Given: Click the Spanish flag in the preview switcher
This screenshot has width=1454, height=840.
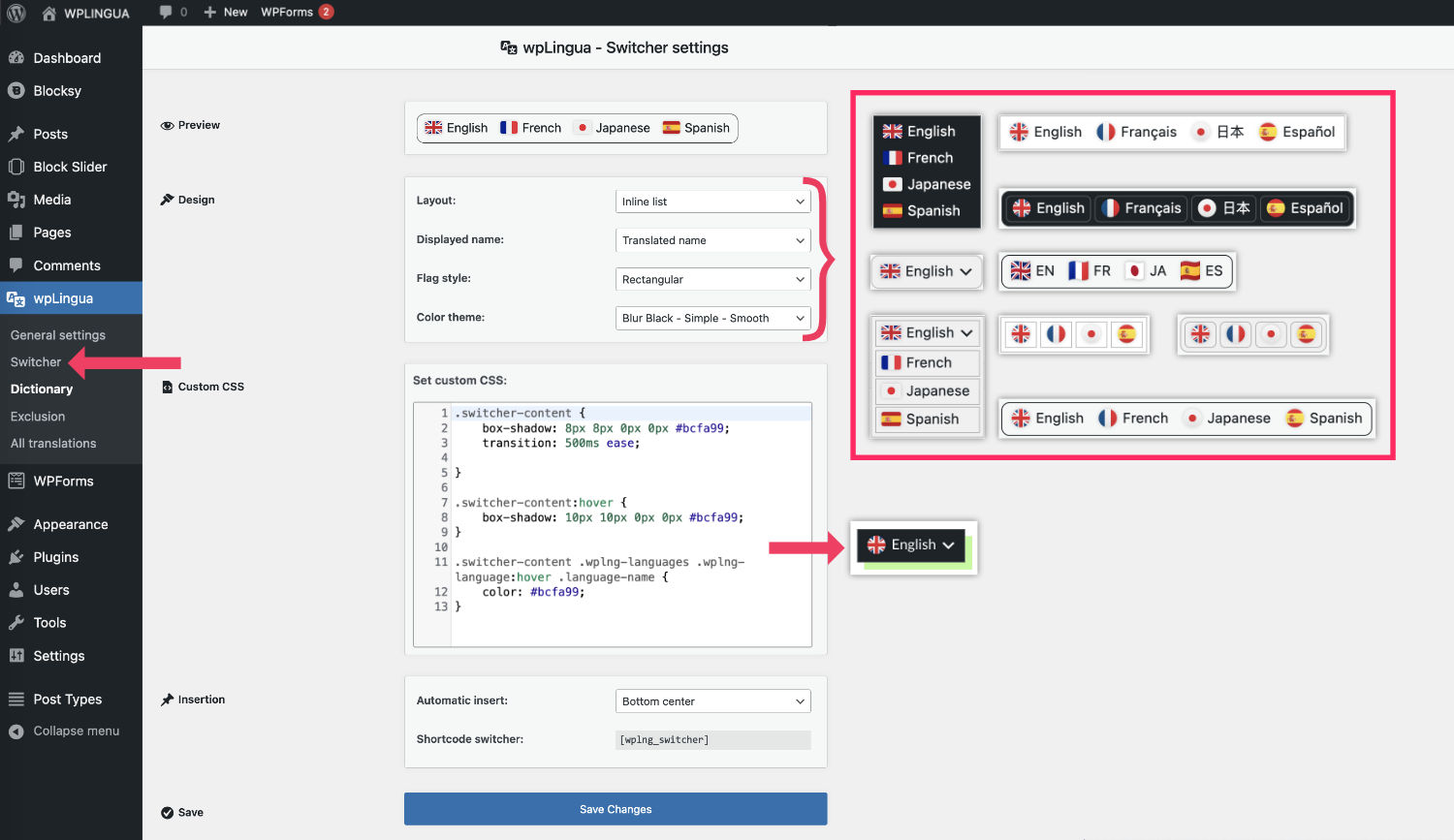Looking at the screenshot, I should (671, 128).
